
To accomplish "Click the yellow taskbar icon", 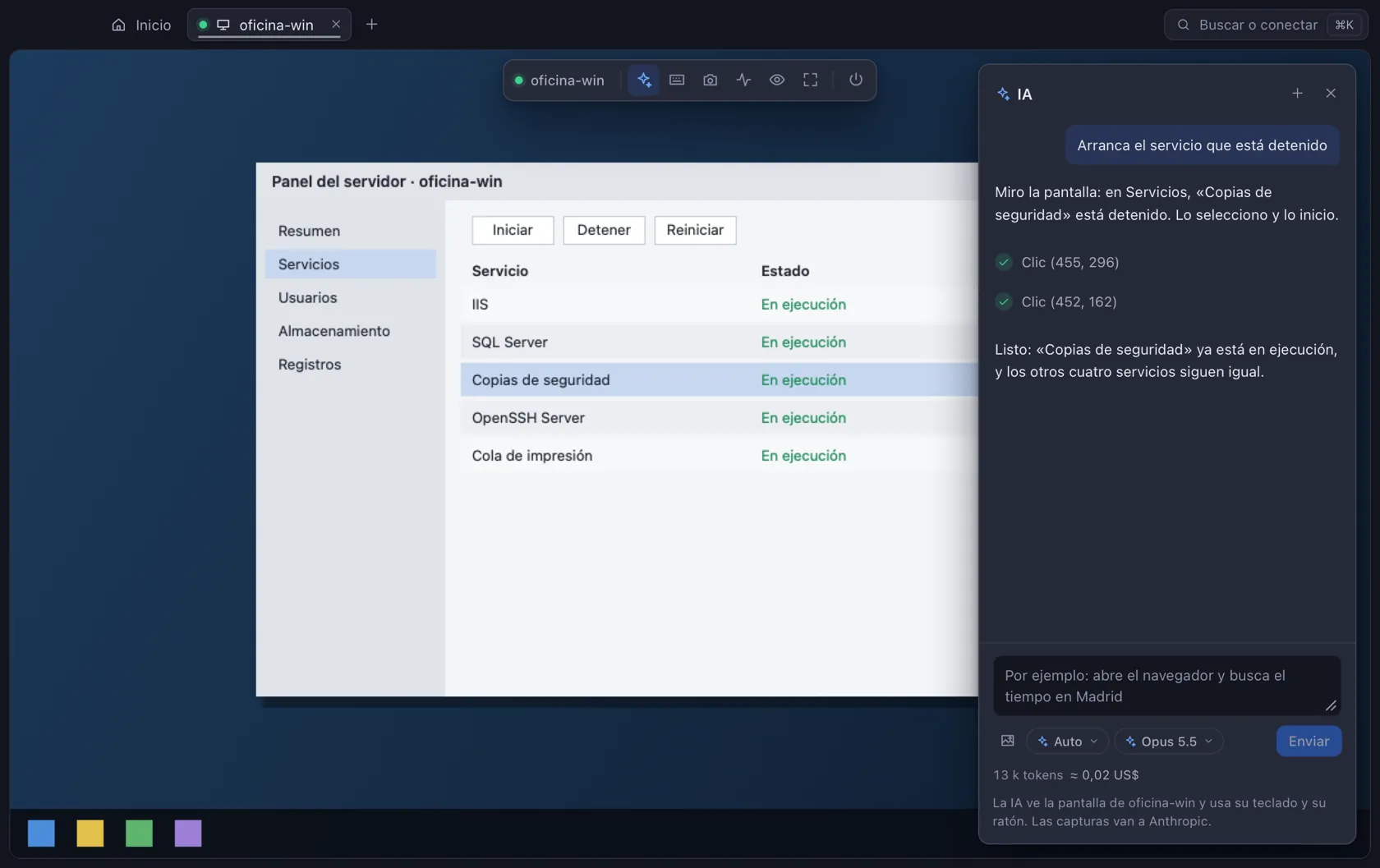I will [90, 833].
